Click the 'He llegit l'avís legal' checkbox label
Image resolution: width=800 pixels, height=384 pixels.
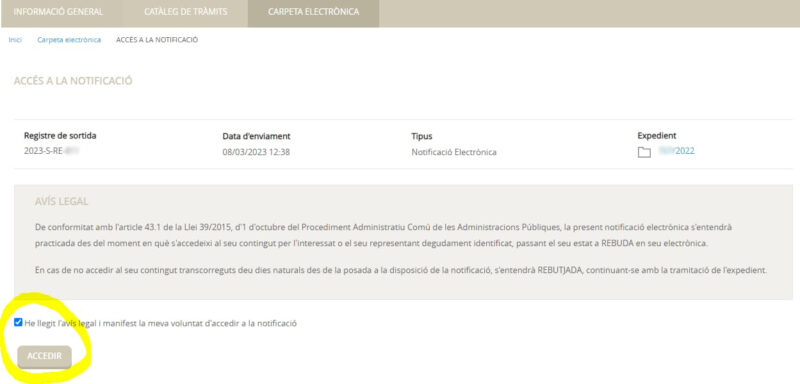pos(161,323)
